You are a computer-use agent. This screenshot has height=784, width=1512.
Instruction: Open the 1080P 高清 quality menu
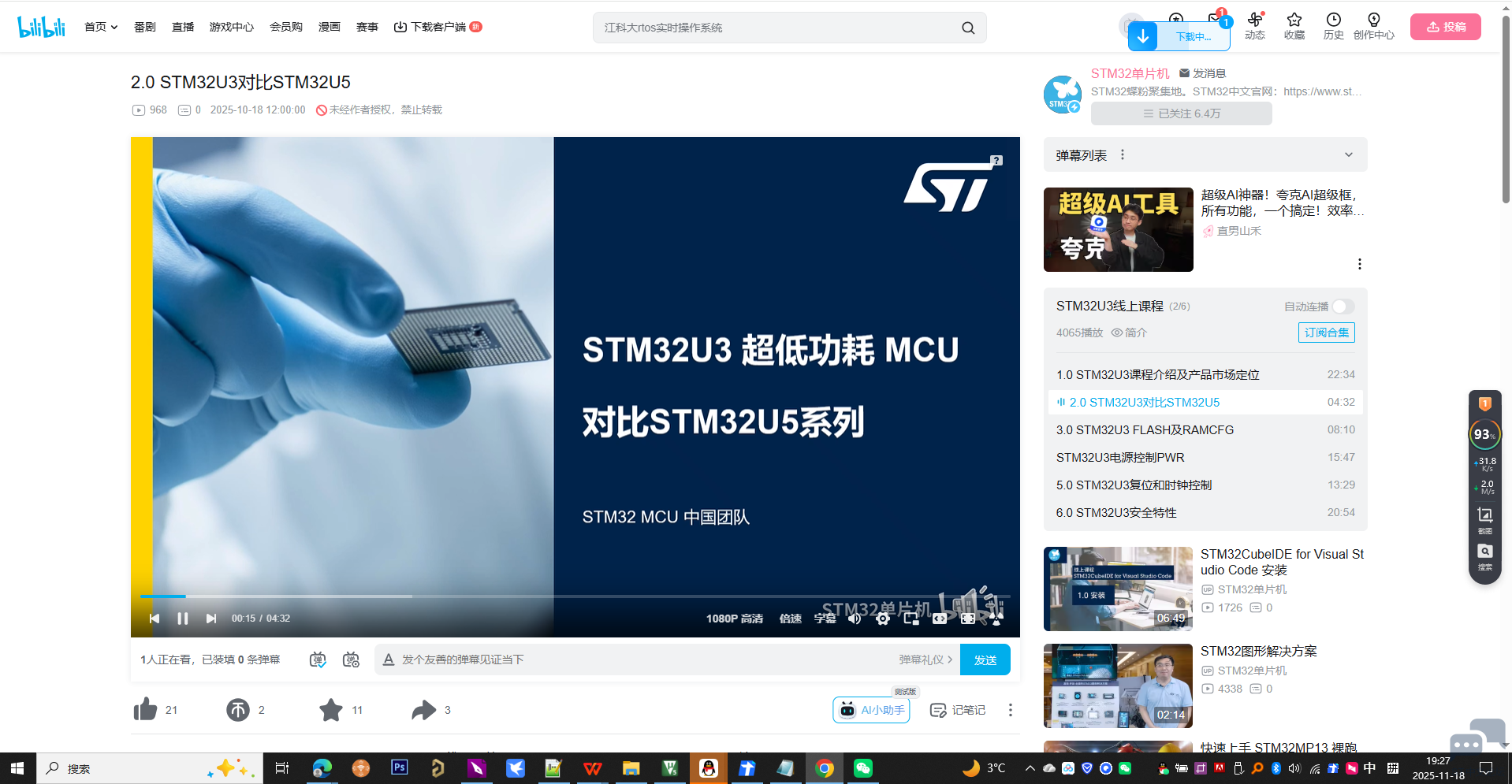coord(734,619)
